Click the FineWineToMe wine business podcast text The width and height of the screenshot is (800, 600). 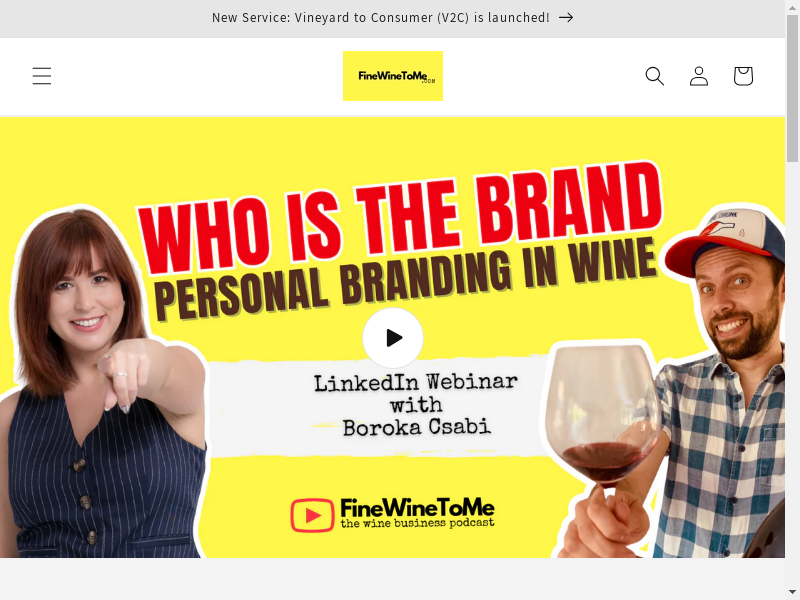[417, 513]
